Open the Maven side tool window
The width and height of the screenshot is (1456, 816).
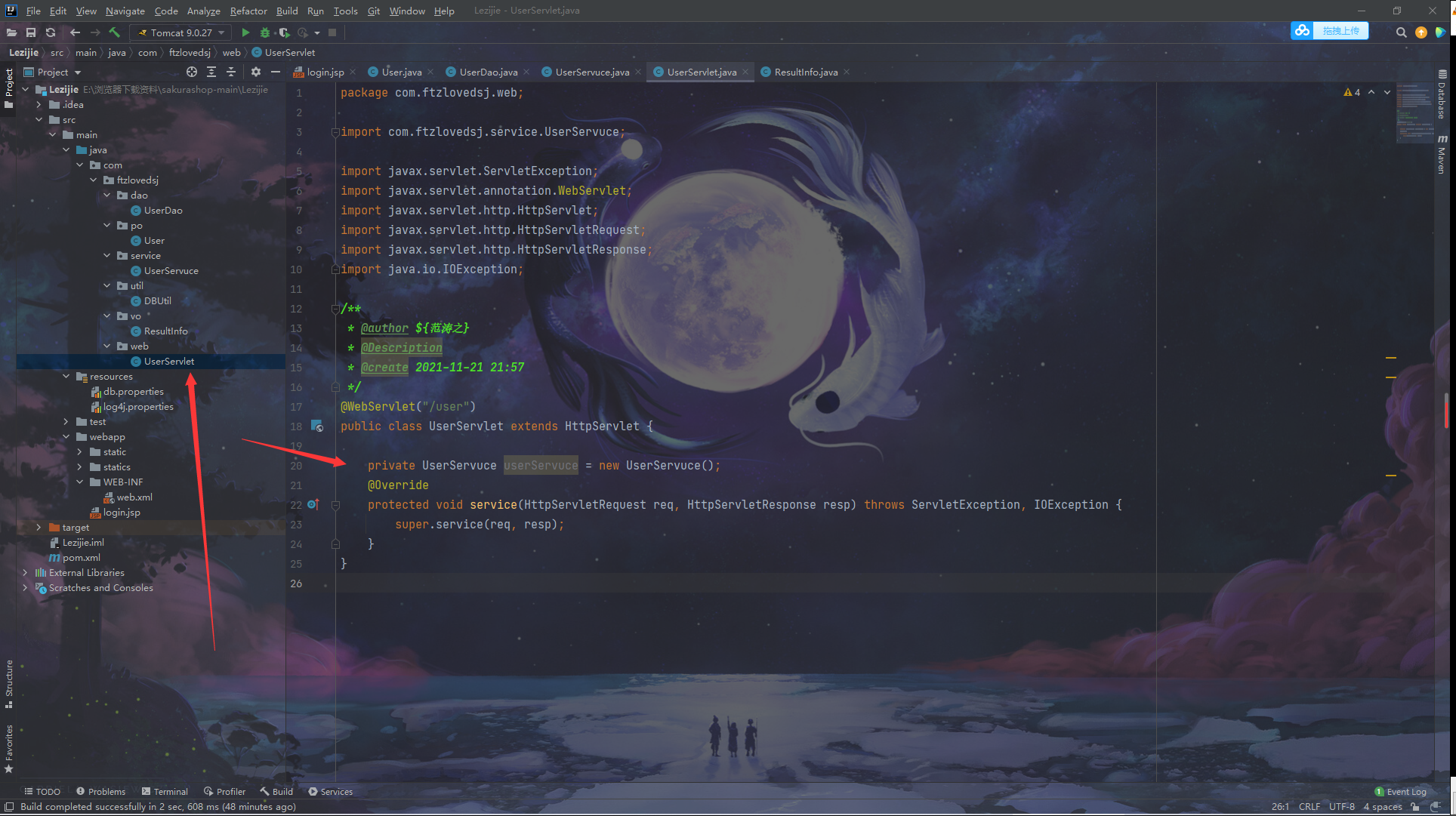[x=1442, y=155]
